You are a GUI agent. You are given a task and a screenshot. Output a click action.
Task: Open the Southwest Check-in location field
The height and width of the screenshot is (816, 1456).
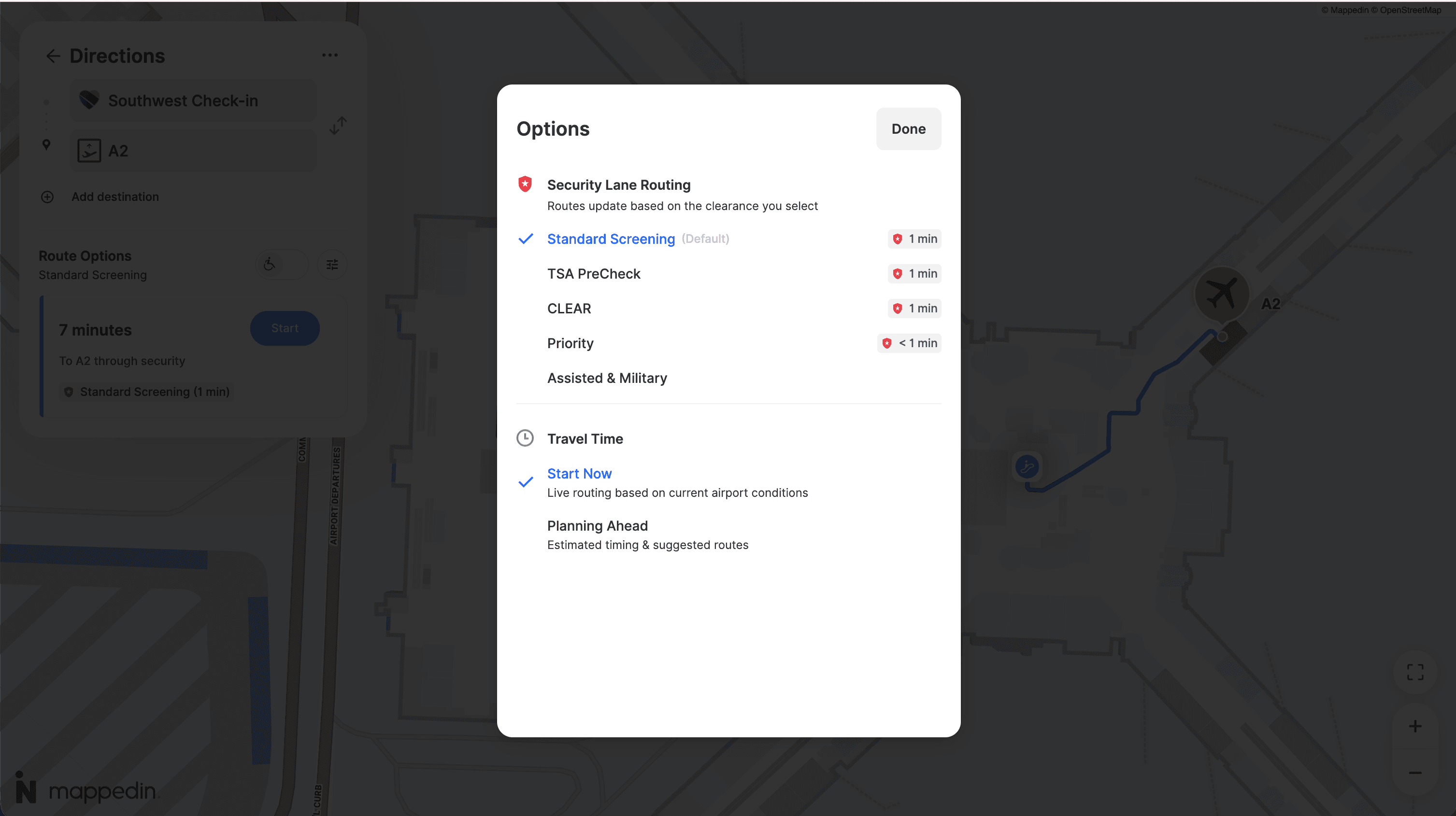(193, 100)
